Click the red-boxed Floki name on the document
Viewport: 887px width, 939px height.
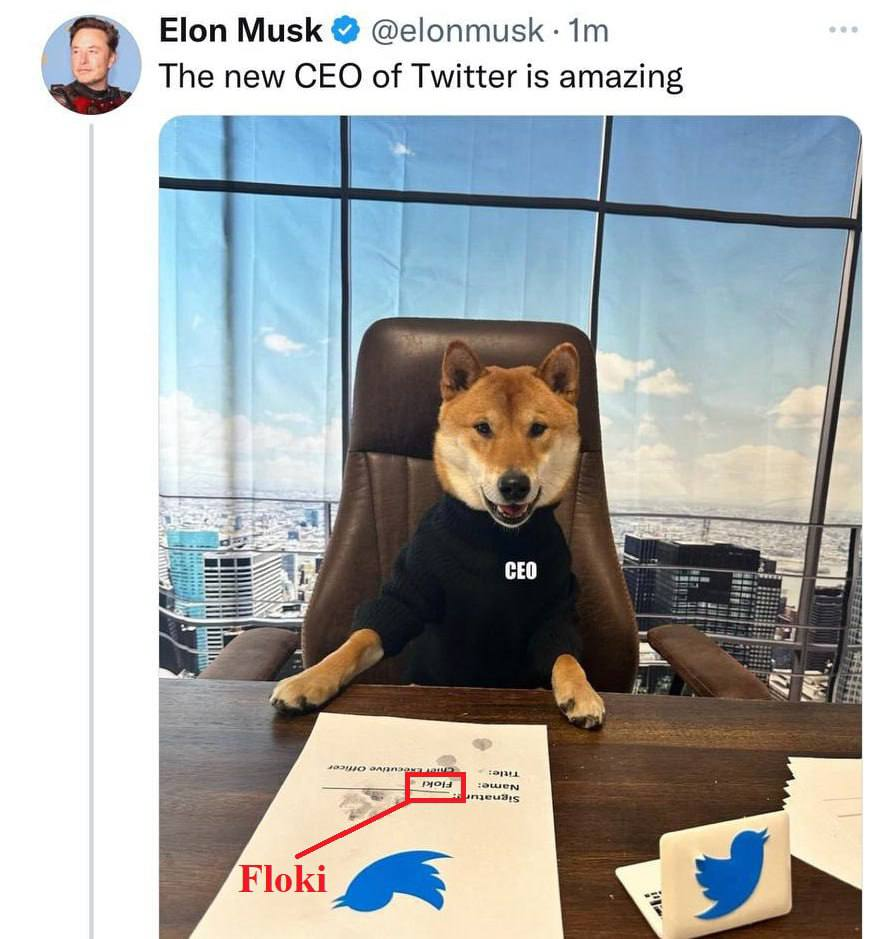click(437, 786)
